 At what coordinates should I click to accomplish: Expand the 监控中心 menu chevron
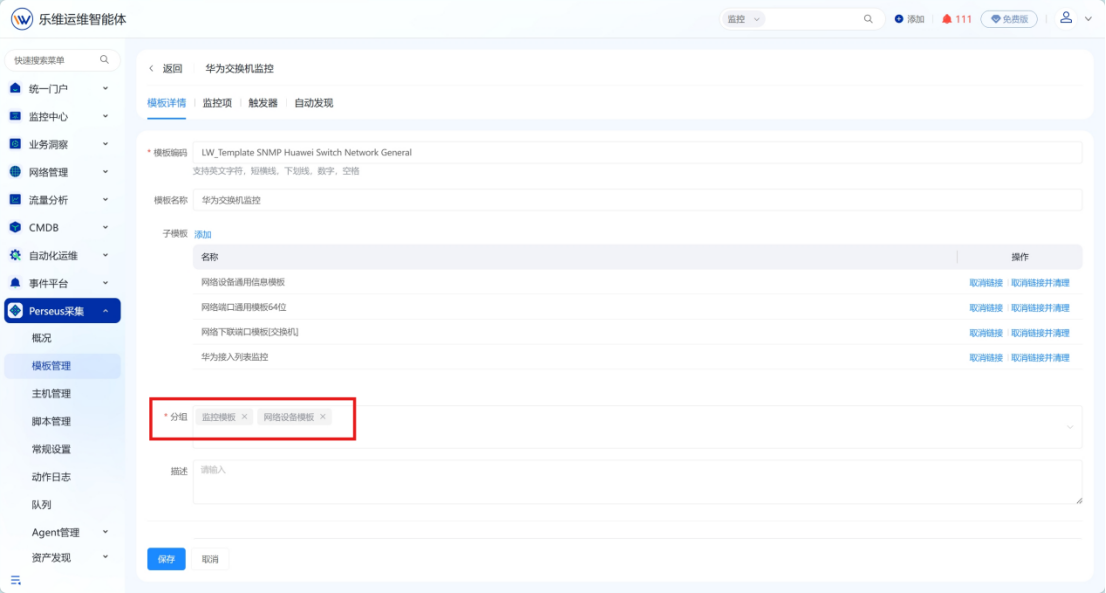point(105,116)
